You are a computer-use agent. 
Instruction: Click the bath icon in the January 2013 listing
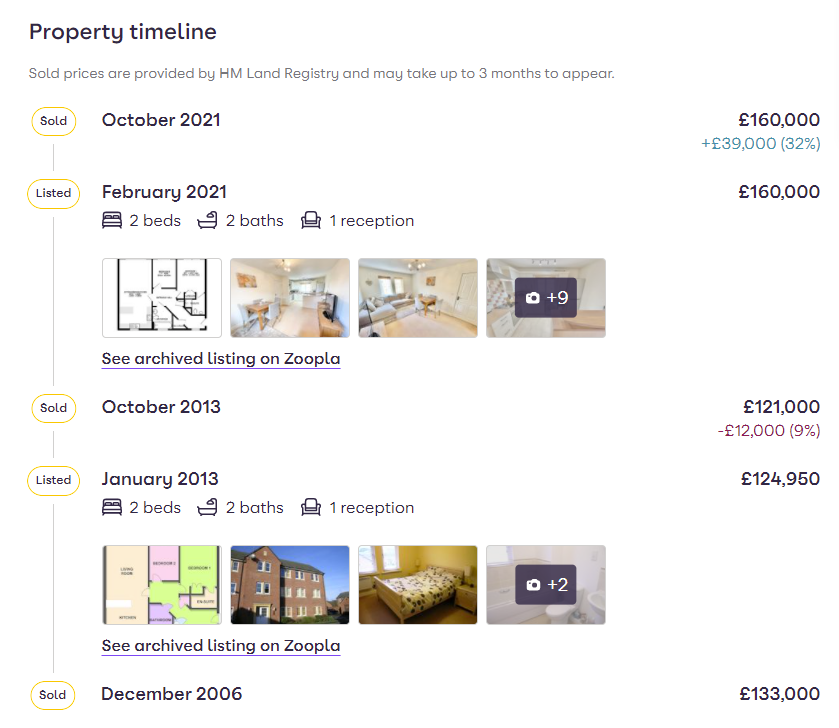[208, 508]
